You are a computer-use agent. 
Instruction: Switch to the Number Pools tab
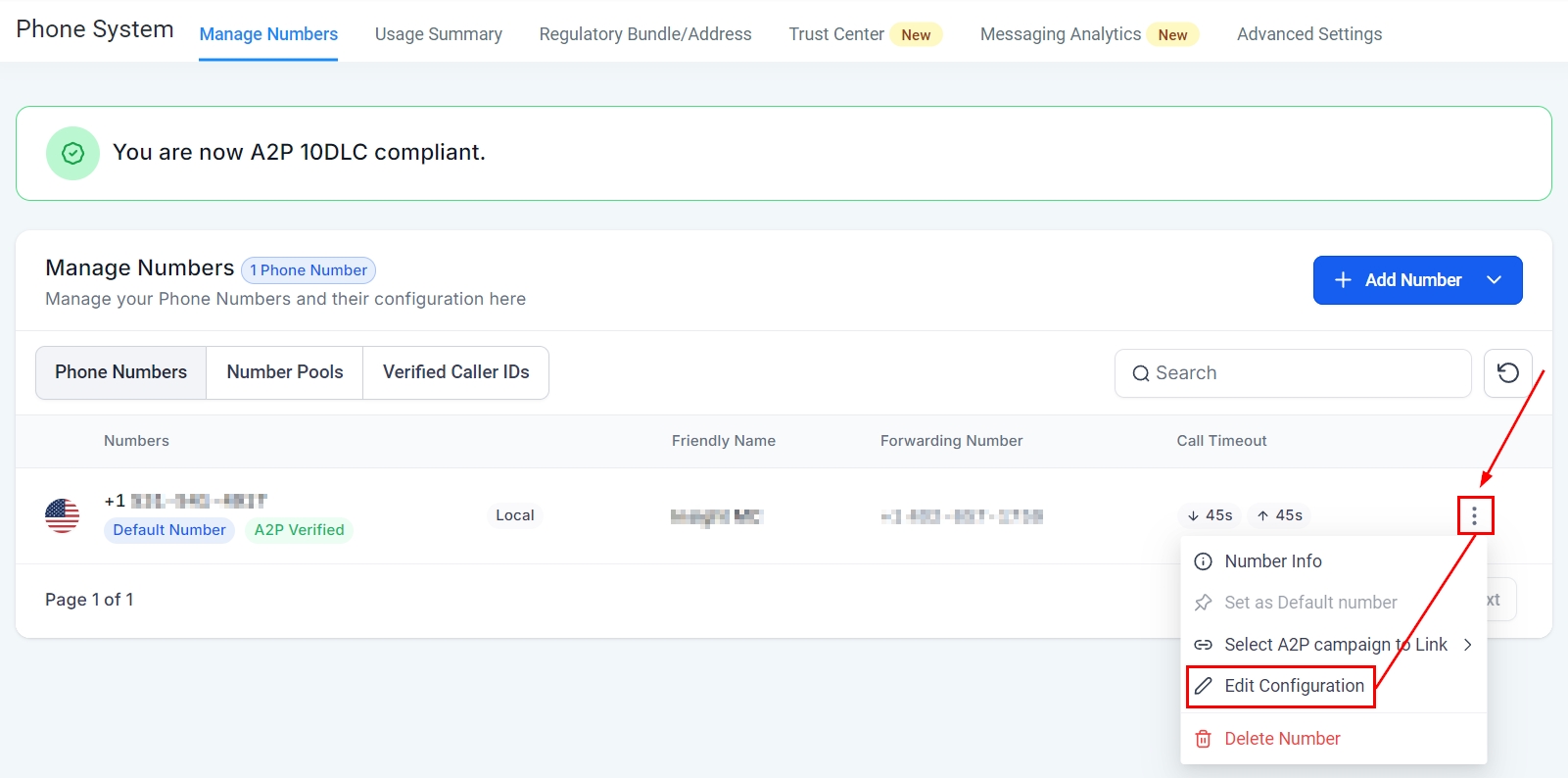(x=285, y=372)
